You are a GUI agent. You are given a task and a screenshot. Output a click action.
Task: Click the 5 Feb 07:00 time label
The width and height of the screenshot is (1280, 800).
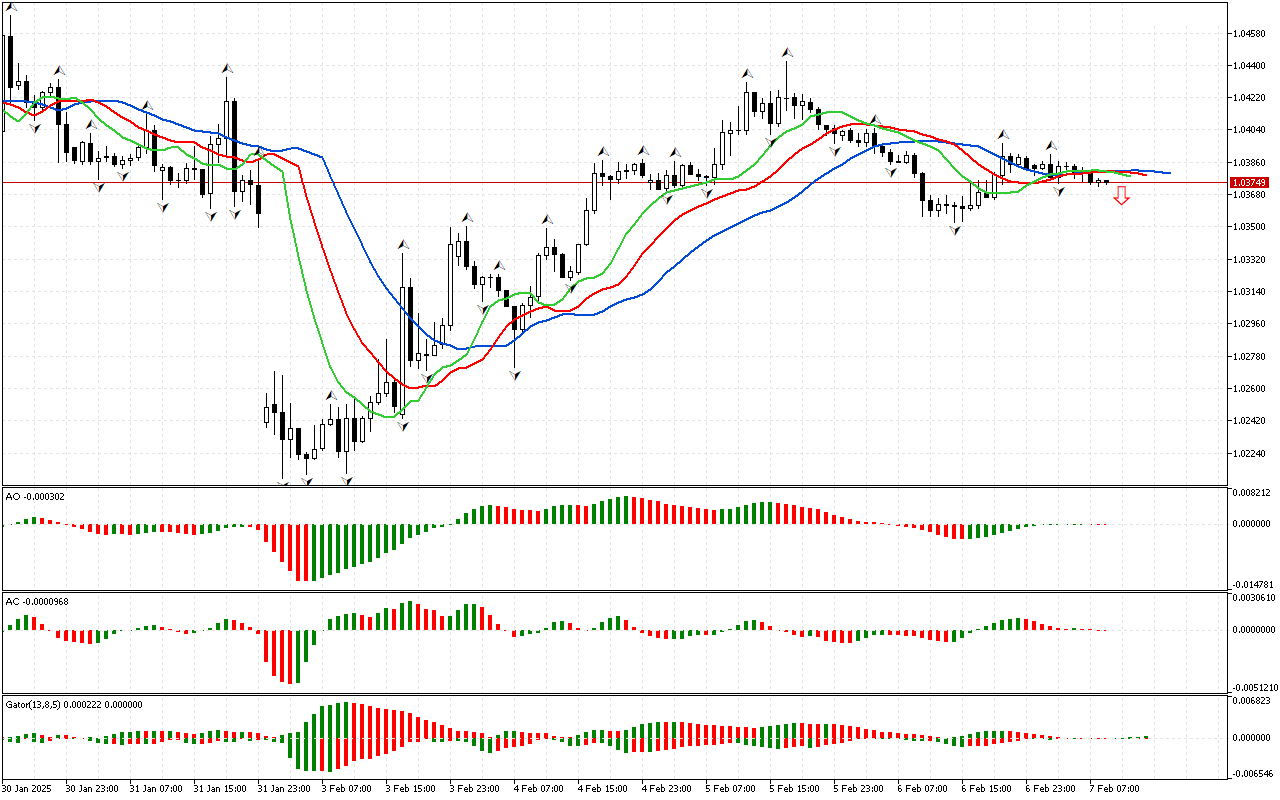[731, 788]
